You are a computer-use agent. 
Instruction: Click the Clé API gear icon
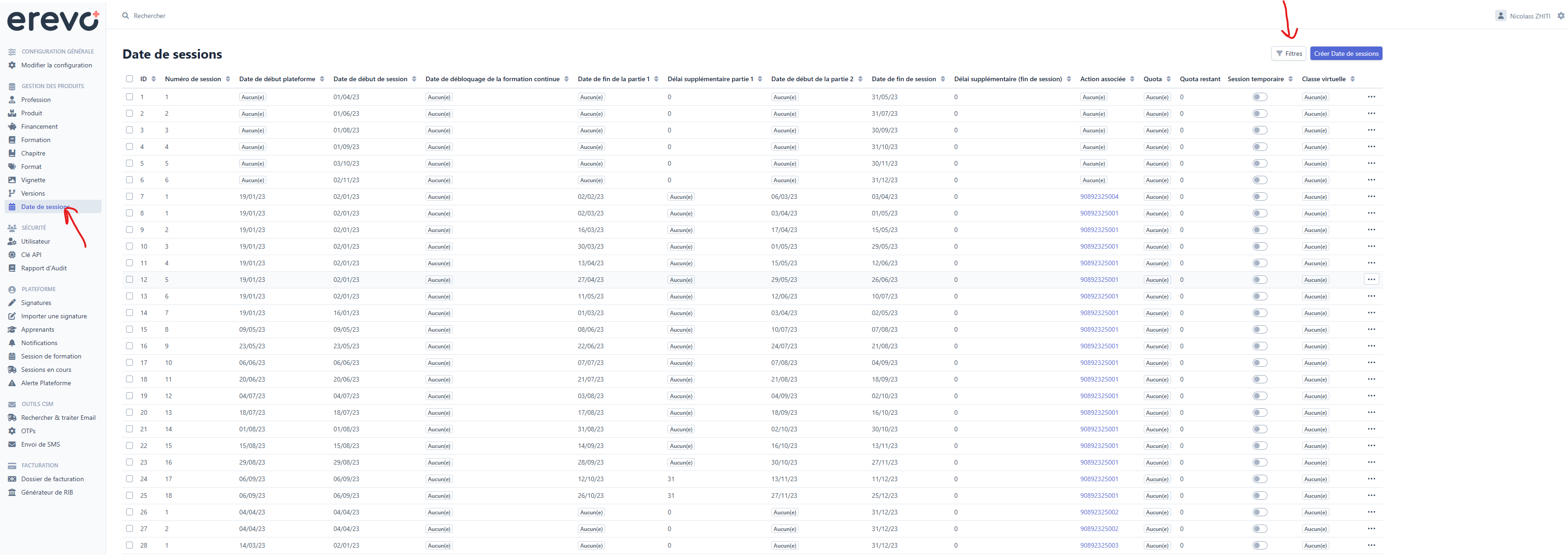(x=12, y=255)
